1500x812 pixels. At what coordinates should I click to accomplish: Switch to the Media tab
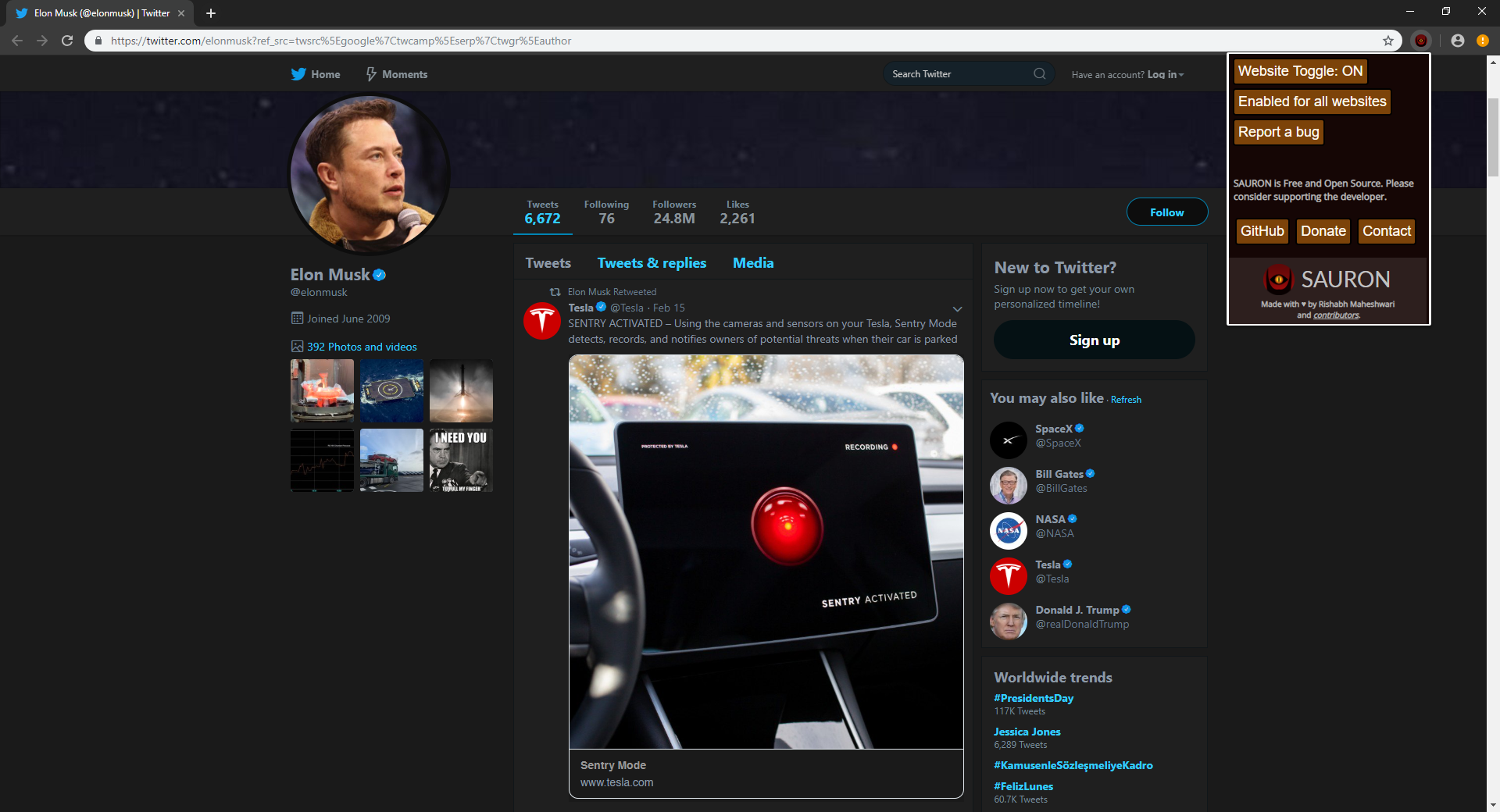click(x=753, y=263)
